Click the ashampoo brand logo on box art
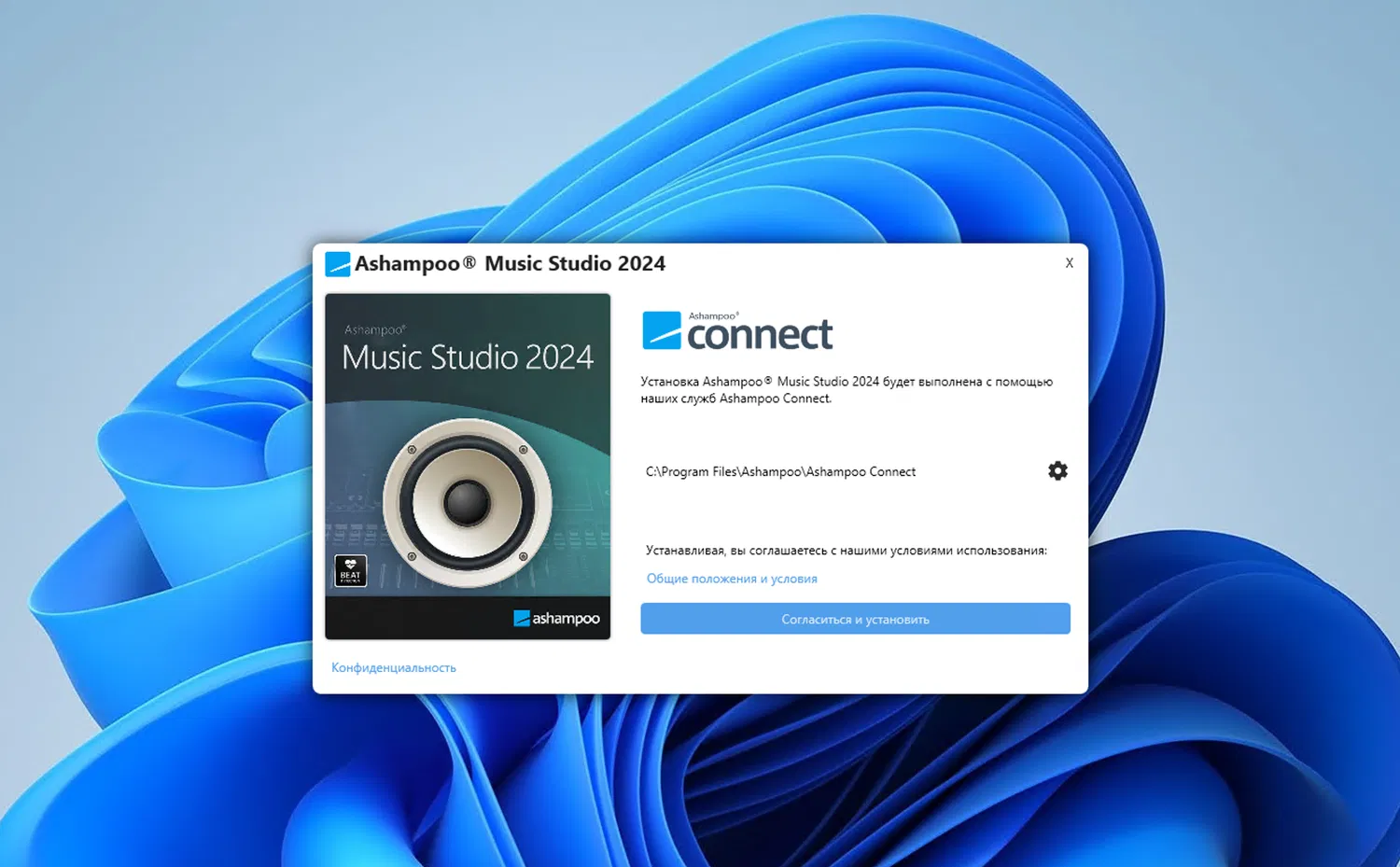Image resolution: width=1400 pixels, height=867 pixels. [557, 618]
